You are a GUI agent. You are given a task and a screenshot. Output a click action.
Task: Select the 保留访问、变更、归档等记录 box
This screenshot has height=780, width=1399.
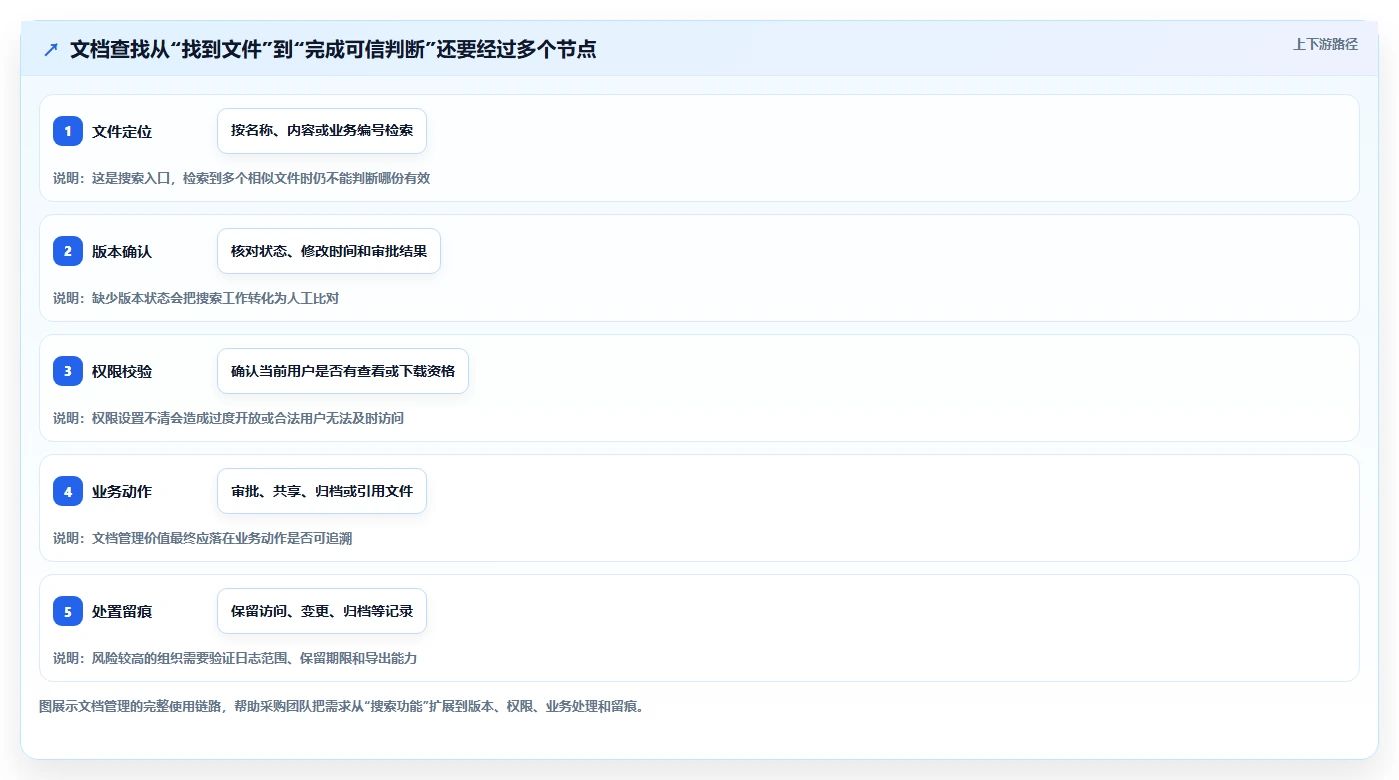tap(322, 611)
